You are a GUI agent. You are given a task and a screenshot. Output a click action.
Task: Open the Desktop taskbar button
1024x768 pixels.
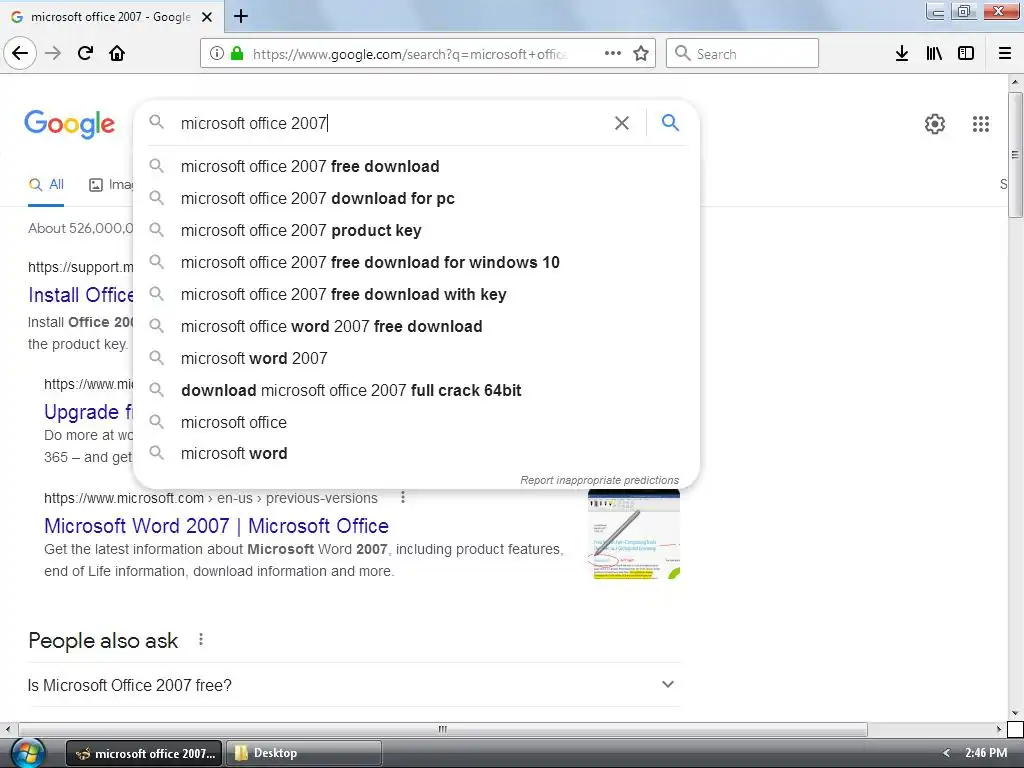pyautogui.click(x=304, y=754)
